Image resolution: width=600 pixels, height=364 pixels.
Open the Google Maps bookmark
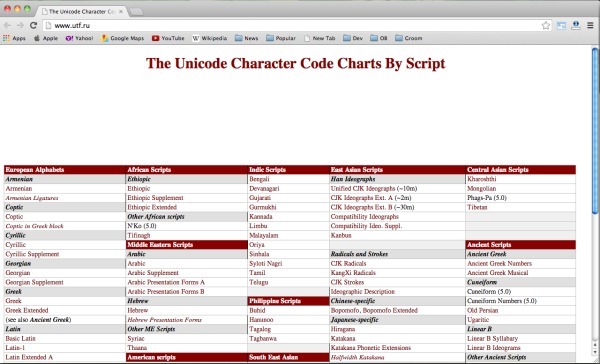click(122, 38)
